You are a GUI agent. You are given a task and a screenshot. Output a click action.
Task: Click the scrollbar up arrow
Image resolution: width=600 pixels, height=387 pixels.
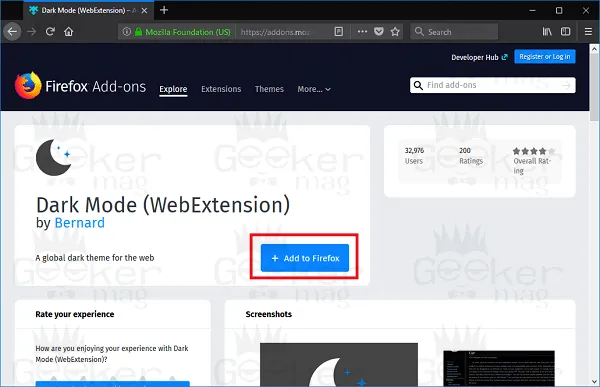coord(594,49)
